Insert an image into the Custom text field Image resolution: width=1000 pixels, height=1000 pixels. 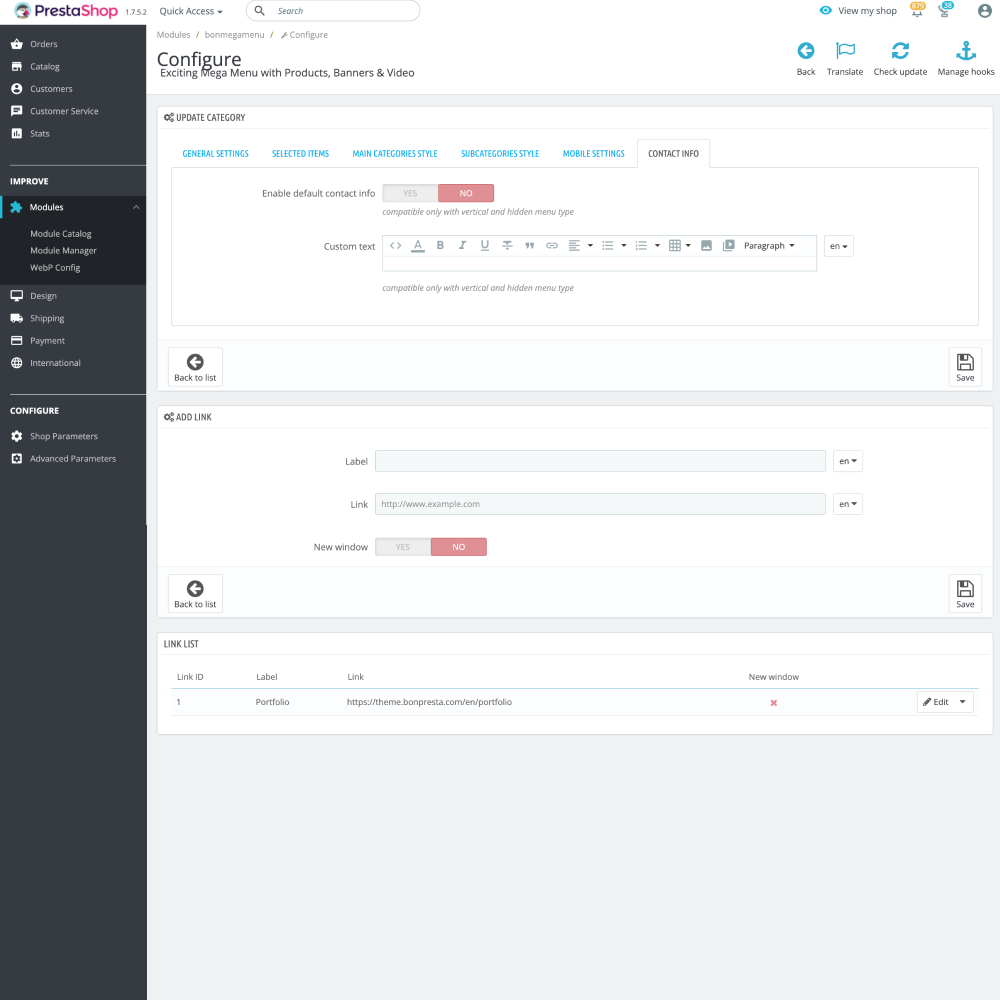pyautogui.click(x=705, y=245)
